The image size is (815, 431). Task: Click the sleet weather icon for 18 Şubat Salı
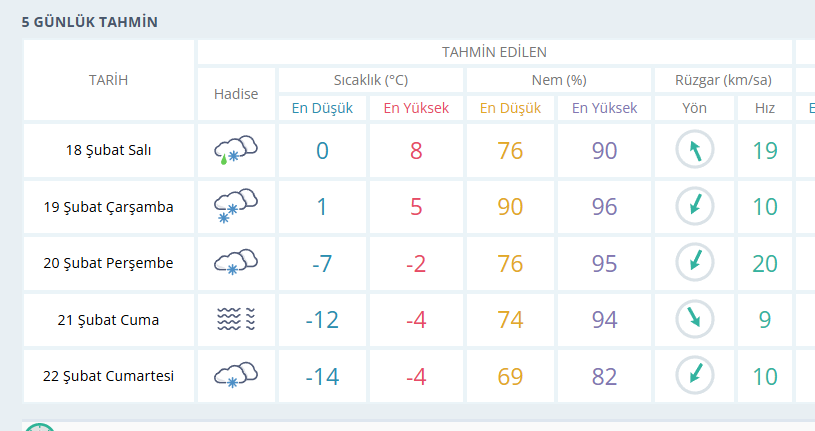click(x=236, y=150)
